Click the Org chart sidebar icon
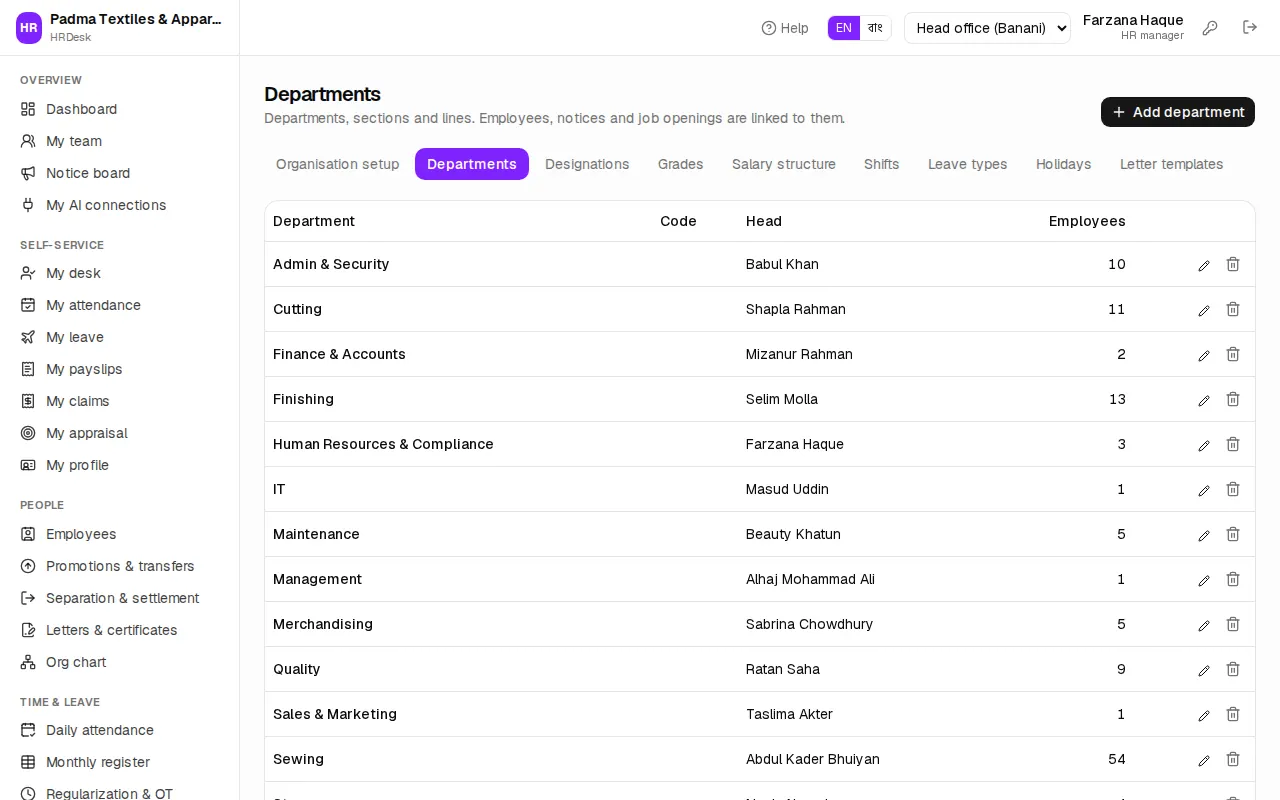This screenshot has height=800, width=1280. [x=28, y=662]
